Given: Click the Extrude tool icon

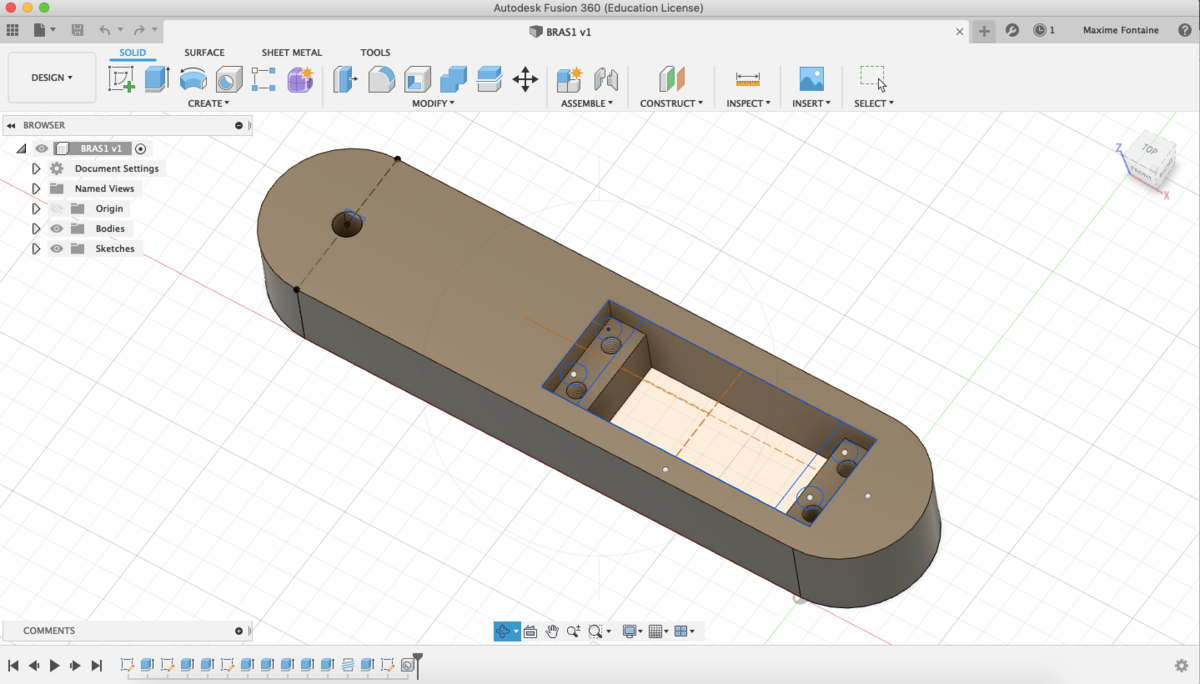Looking at the screenshot, I should (157, 79).
